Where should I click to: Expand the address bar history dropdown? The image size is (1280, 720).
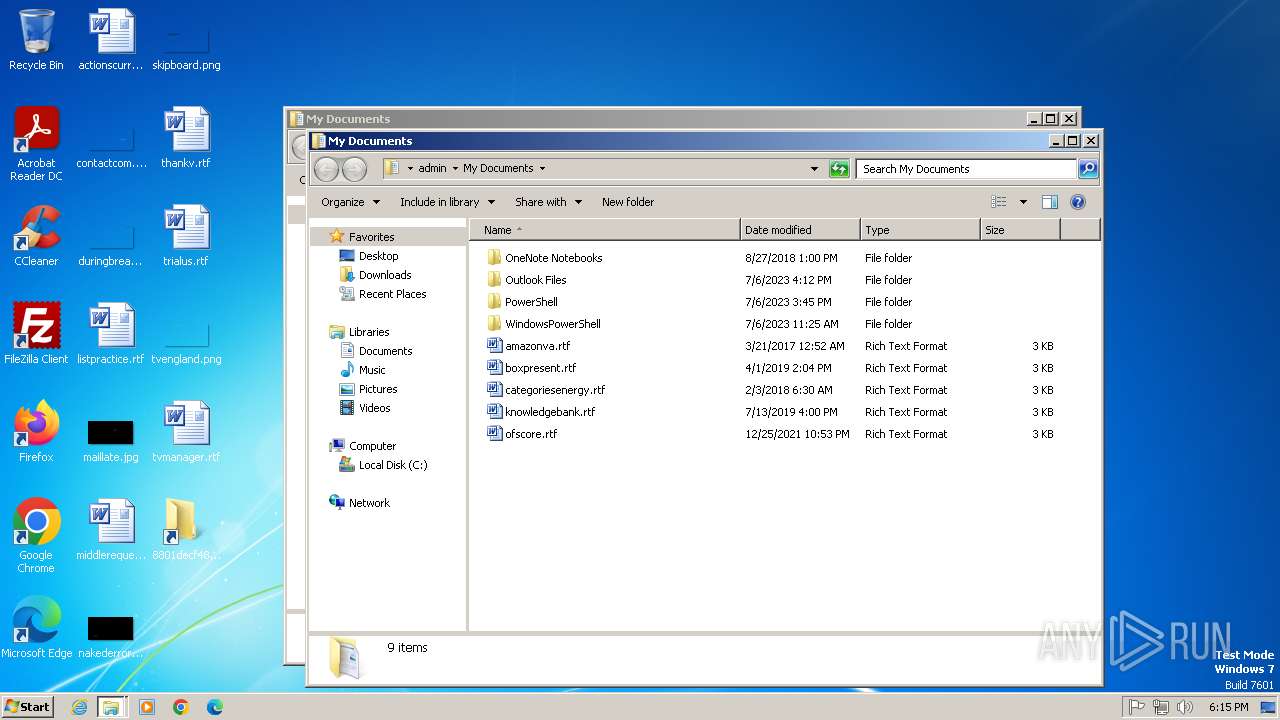(x=814, y=169)
